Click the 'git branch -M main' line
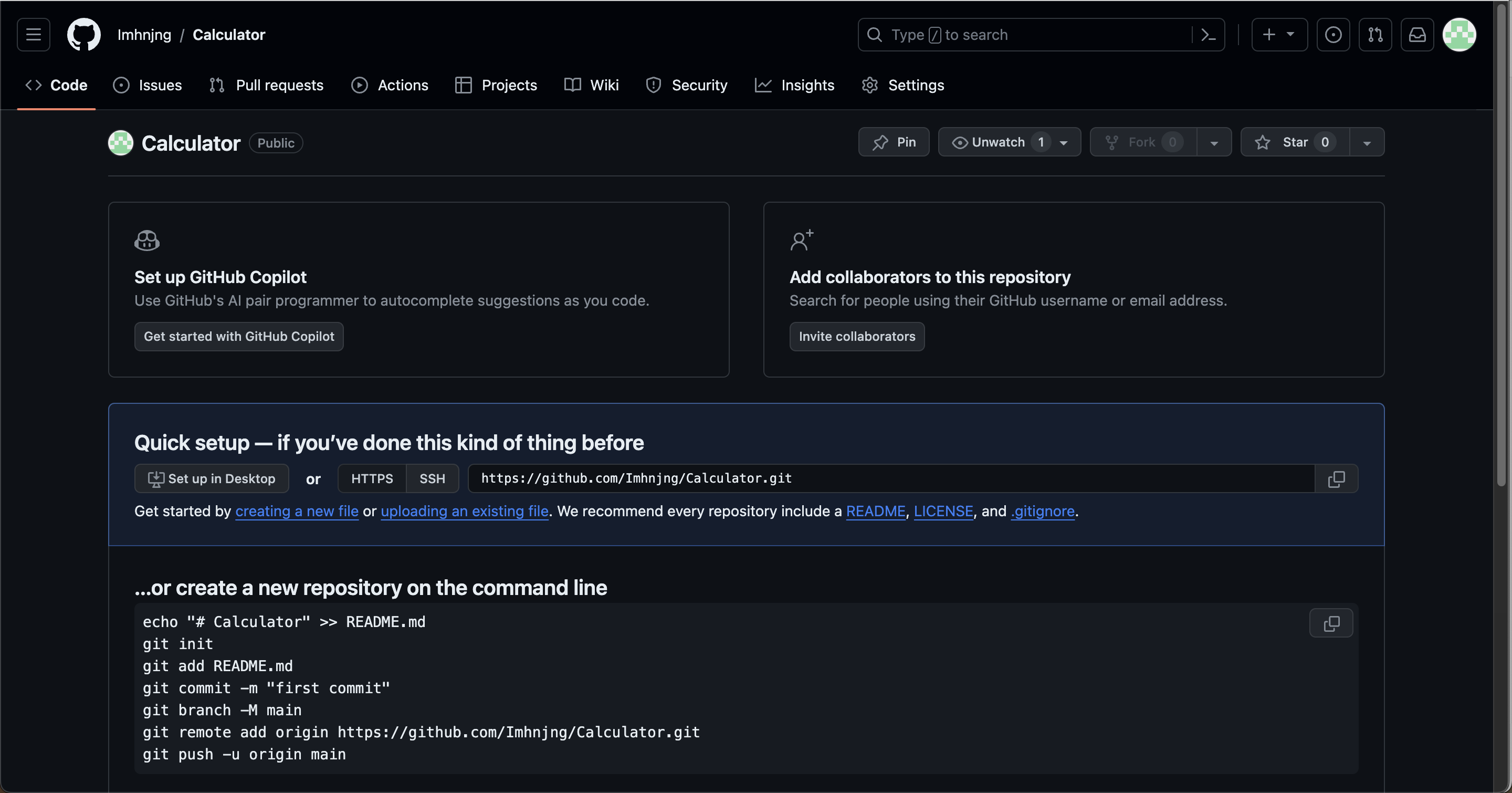Viewport: 1512px width, 793px height. click(222, 711)
